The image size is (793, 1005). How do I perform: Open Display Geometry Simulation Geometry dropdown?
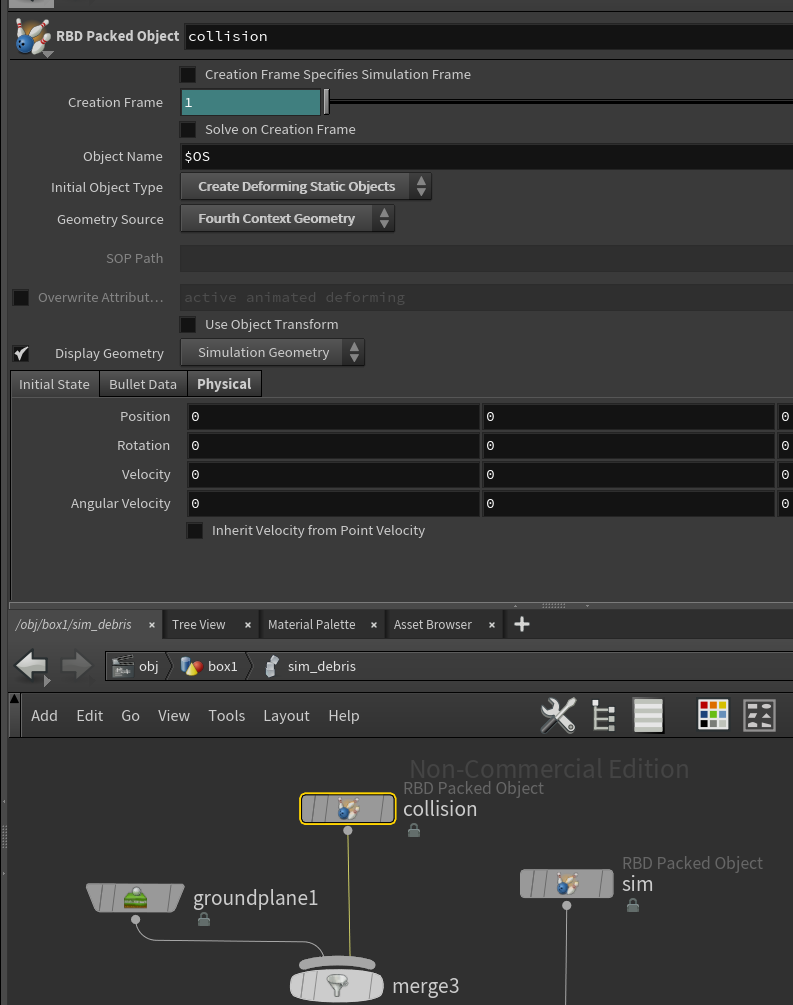pos(272,353)
